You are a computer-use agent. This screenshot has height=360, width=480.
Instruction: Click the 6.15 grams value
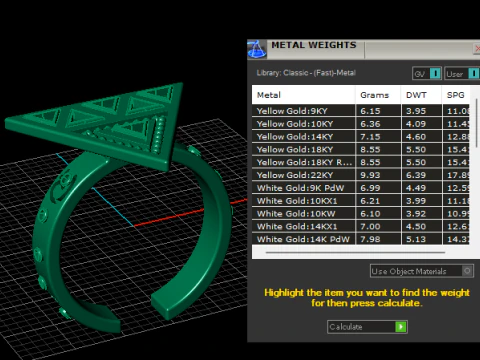point(370,111)
